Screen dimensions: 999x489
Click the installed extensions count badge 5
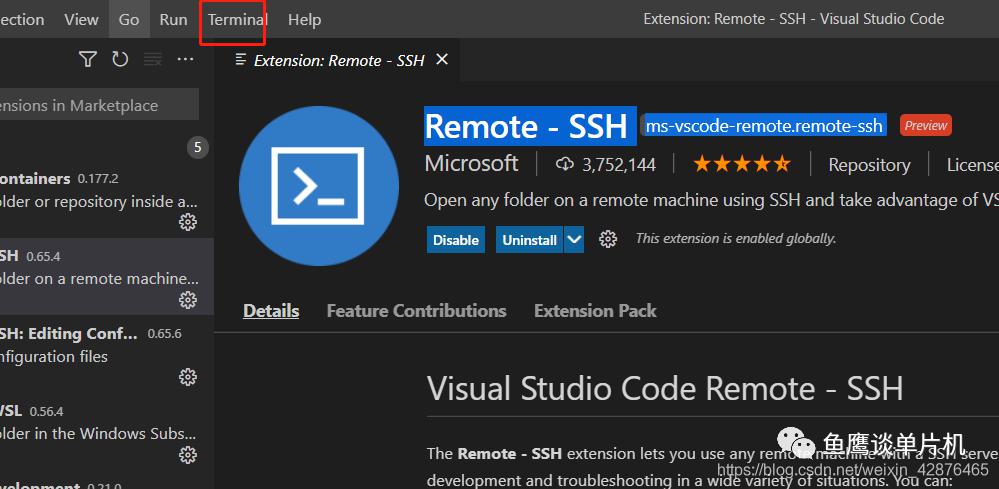198,148
